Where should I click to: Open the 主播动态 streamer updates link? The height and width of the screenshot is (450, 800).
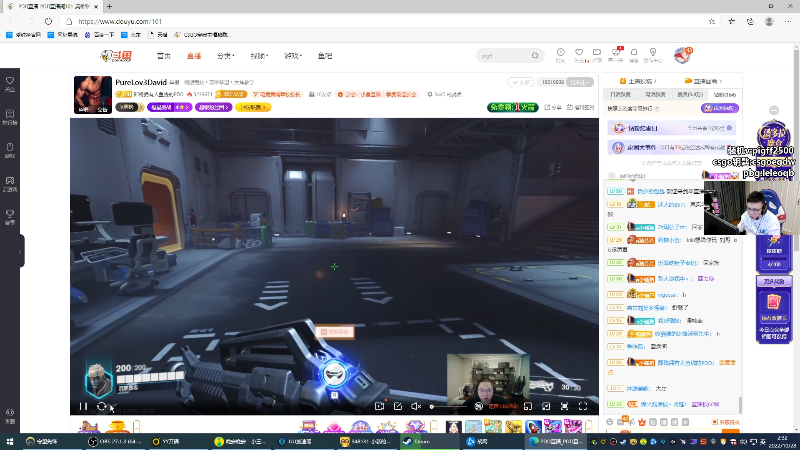(x=638, y=81)
